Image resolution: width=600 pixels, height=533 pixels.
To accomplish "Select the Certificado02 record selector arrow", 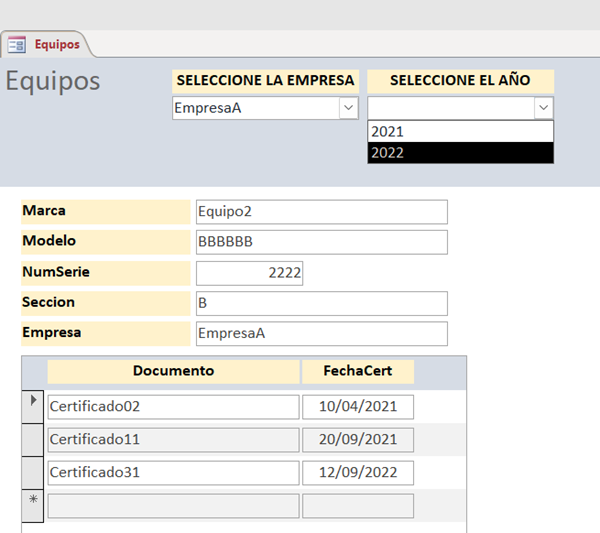I will pos(33,406).
